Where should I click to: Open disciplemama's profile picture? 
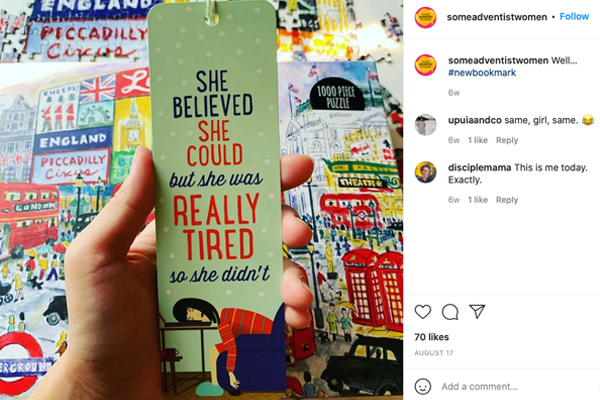426,172
